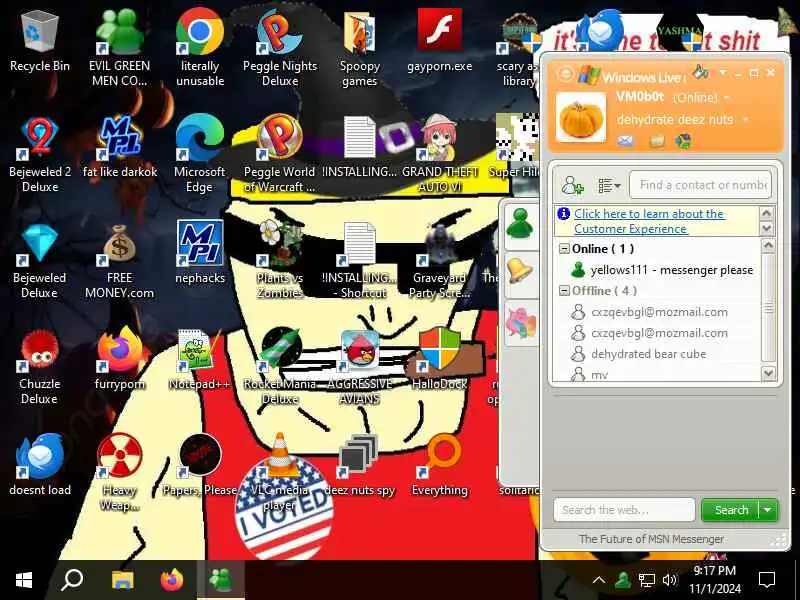Open the Peggle Nights Deluxe shortcut
Viewport: 800px width, 600px height.
(280, 49)
